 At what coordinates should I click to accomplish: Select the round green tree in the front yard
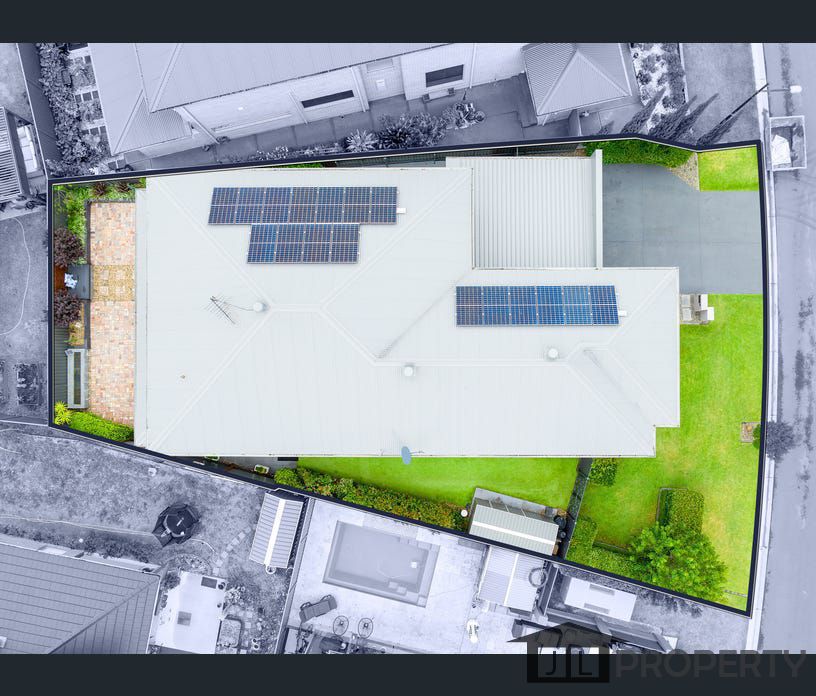click(x=677, y=558)
